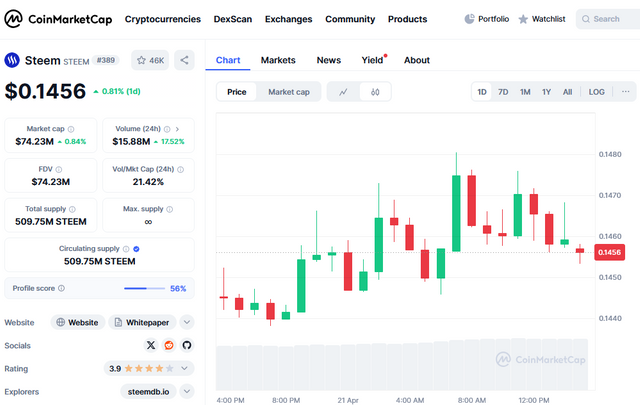This screenshot has width=640, height=405.
Task: Click the 17.52% volume change
Action: point(169,142)
